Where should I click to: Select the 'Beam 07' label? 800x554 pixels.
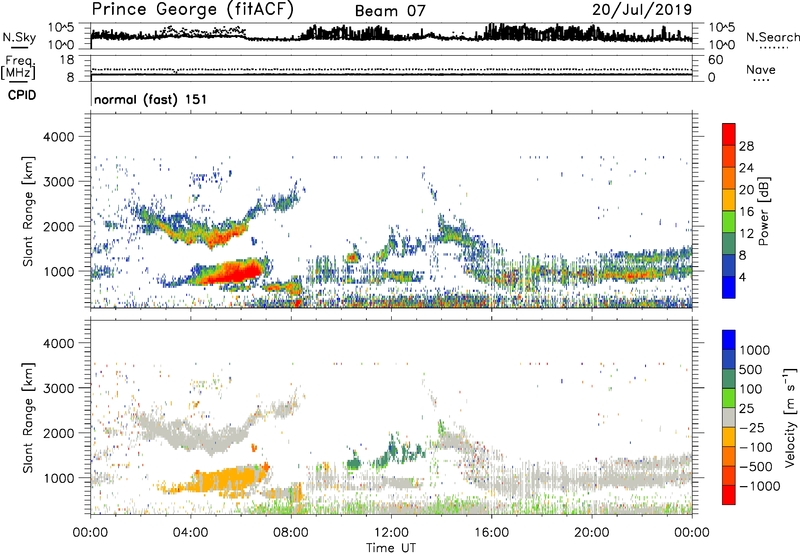(x=390, y=11)
